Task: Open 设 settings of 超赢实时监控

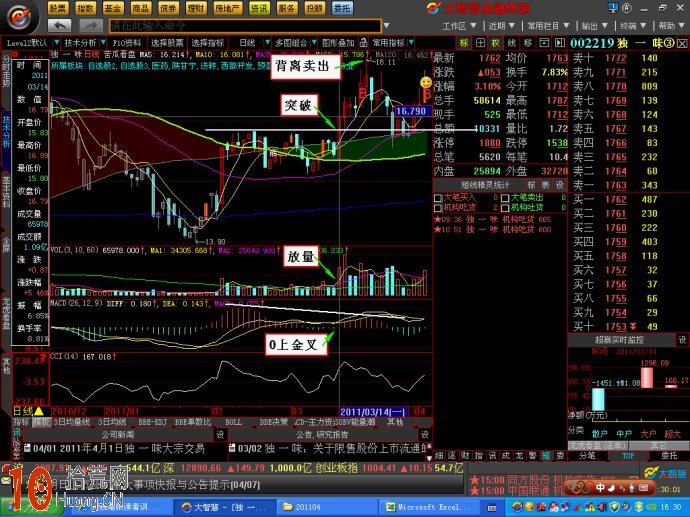Action: click(x=682, y=340)
